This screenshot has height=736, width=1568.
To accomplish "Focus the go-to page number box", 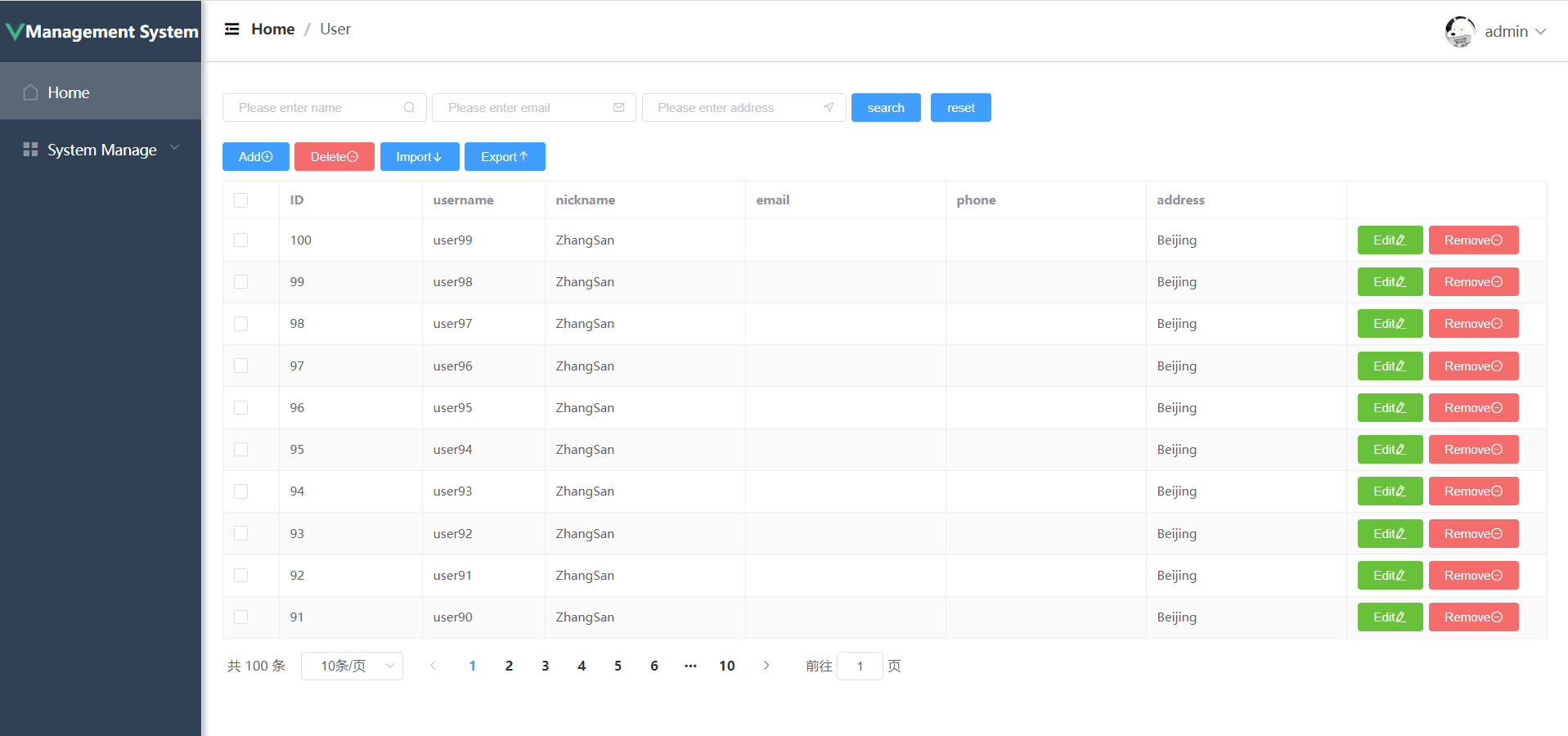I will pos(860,666).
